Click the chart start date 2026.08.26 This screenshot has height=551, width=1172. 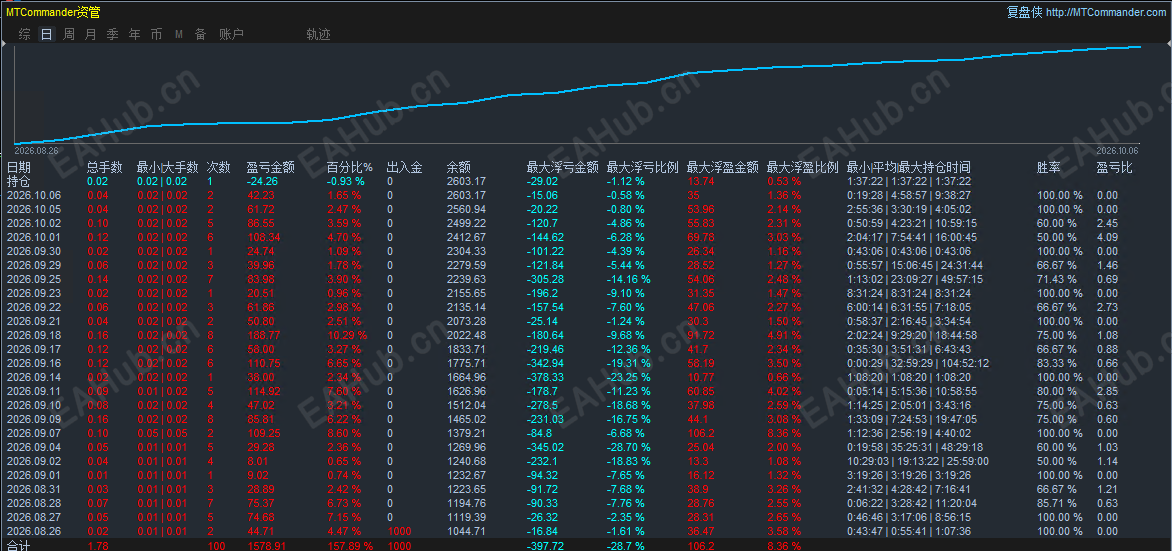pyautogui.click(x=36, y=150)
